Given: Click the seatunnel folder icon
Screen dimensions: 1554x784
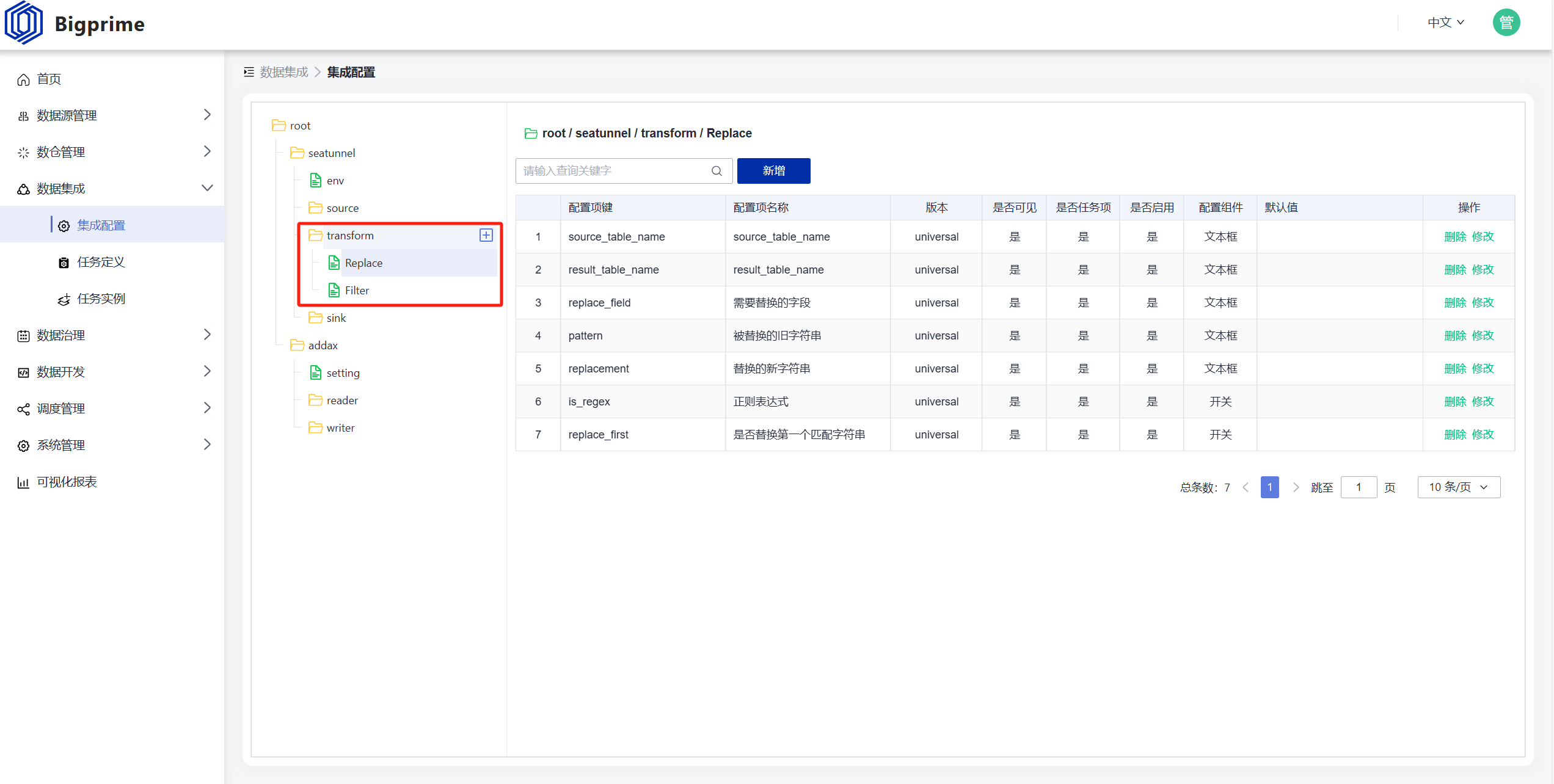Looking at the screenshot, I should coord(297,153).
